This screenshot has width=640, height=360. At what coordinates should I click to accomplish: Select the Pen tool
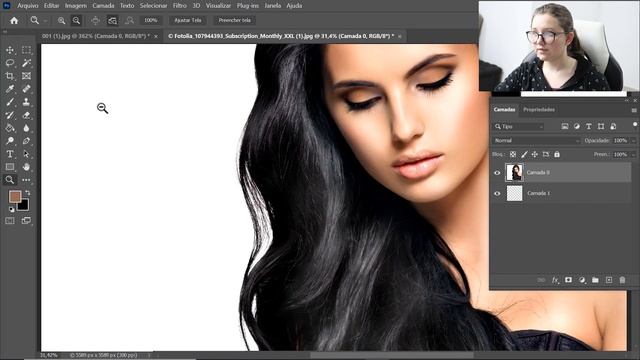pos(26,141)
